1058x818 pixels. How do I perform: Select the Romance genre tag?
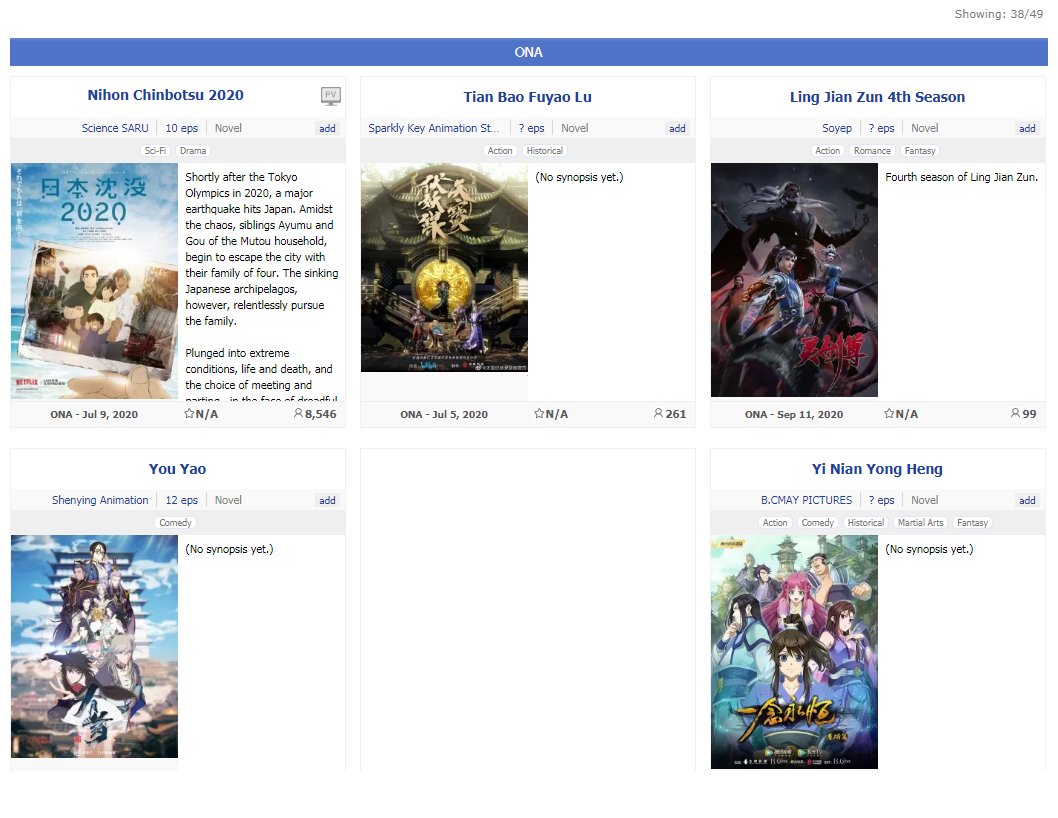(x=872, y=151)
